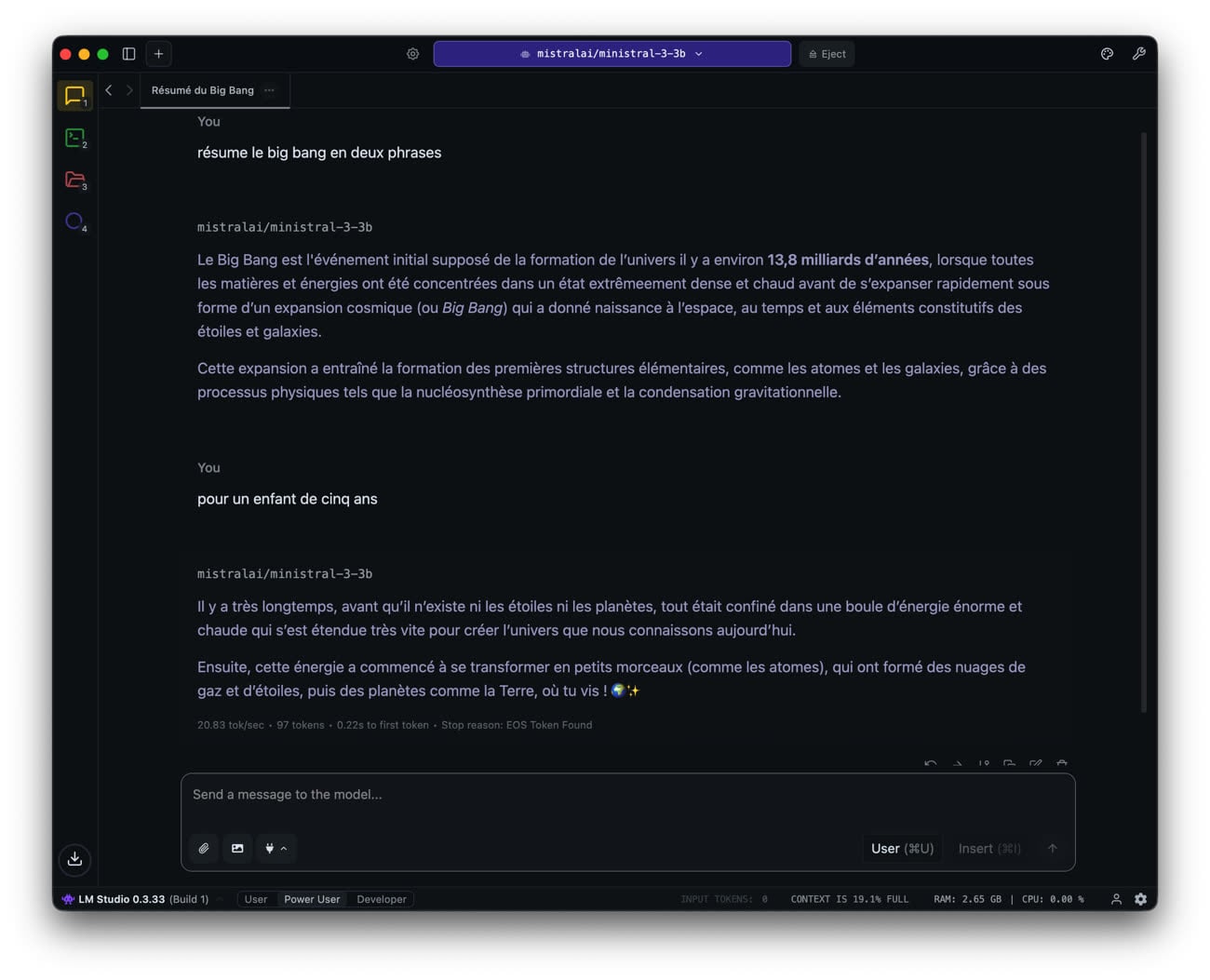Click the new chat plus button
This screenshot has height=980, width=1210.
159,54
